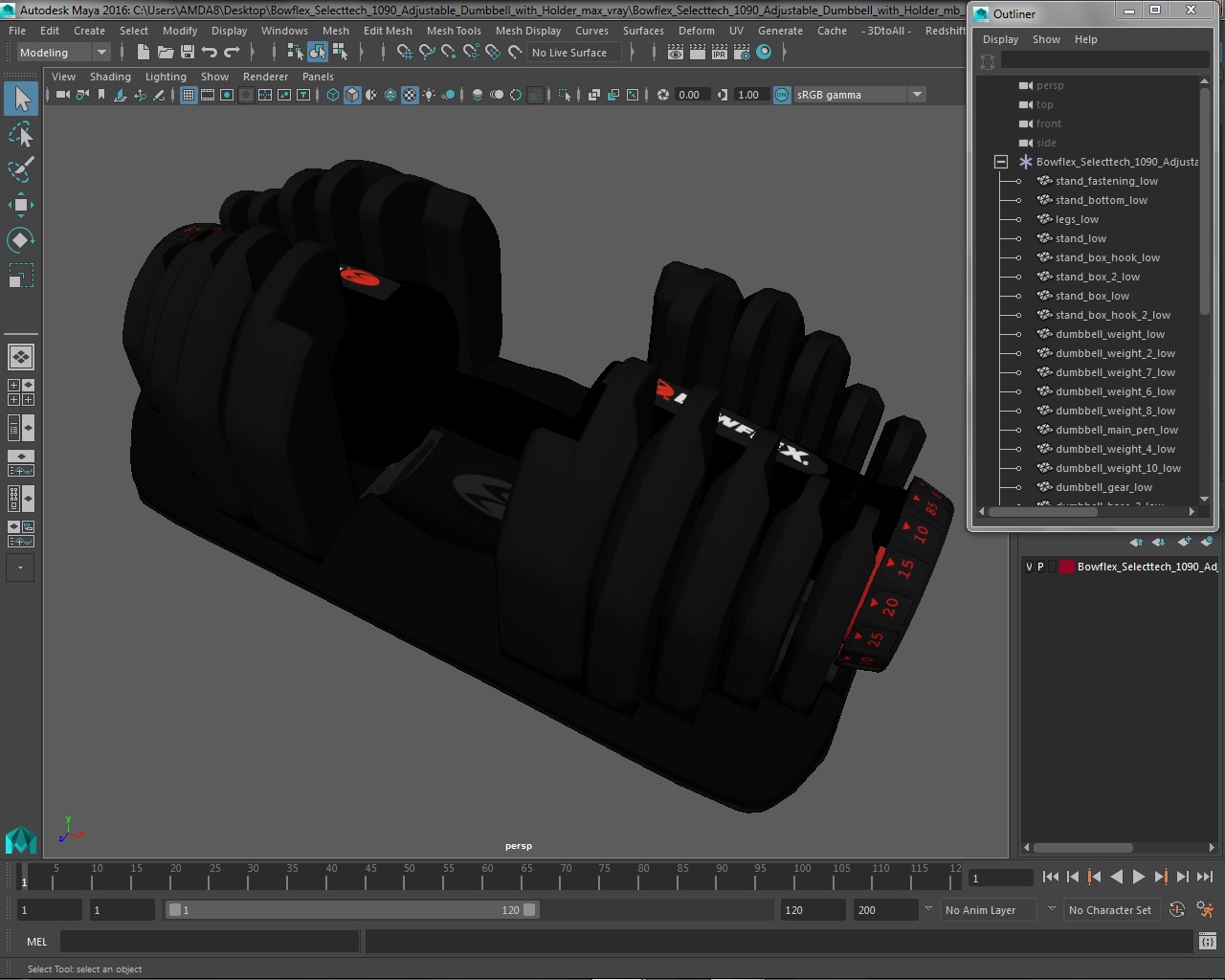Select the arrow Select tool
The height and width of the screenshot is (980, 1225).
pos(21,99)
